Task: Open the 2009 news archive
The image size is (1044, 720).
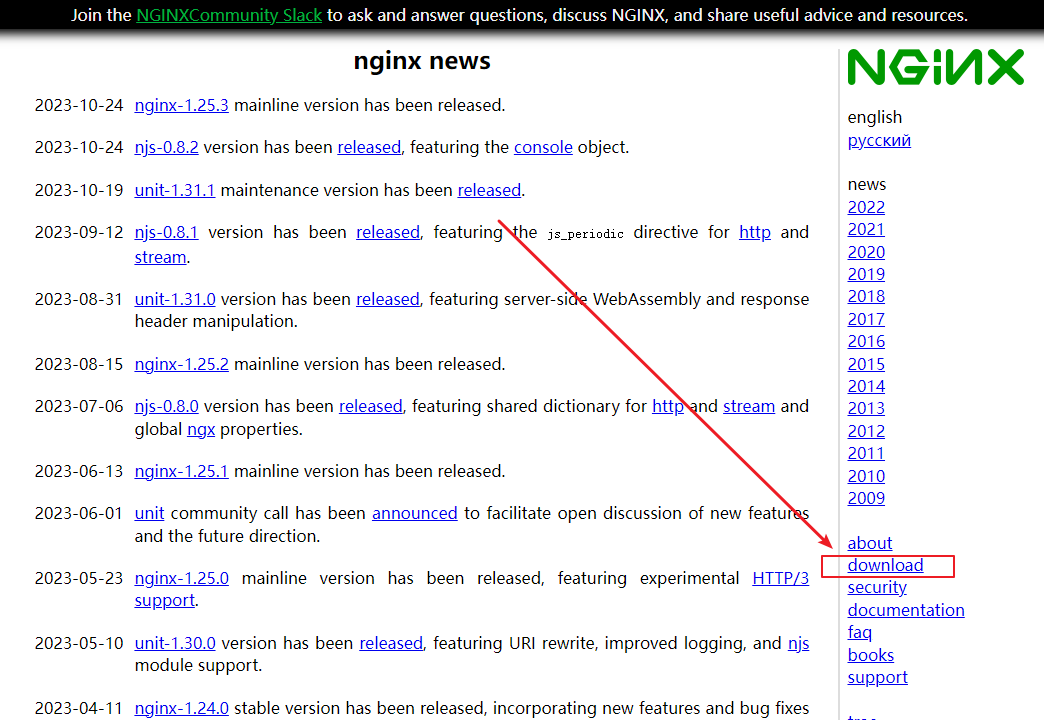Action: tap(866, 498)
